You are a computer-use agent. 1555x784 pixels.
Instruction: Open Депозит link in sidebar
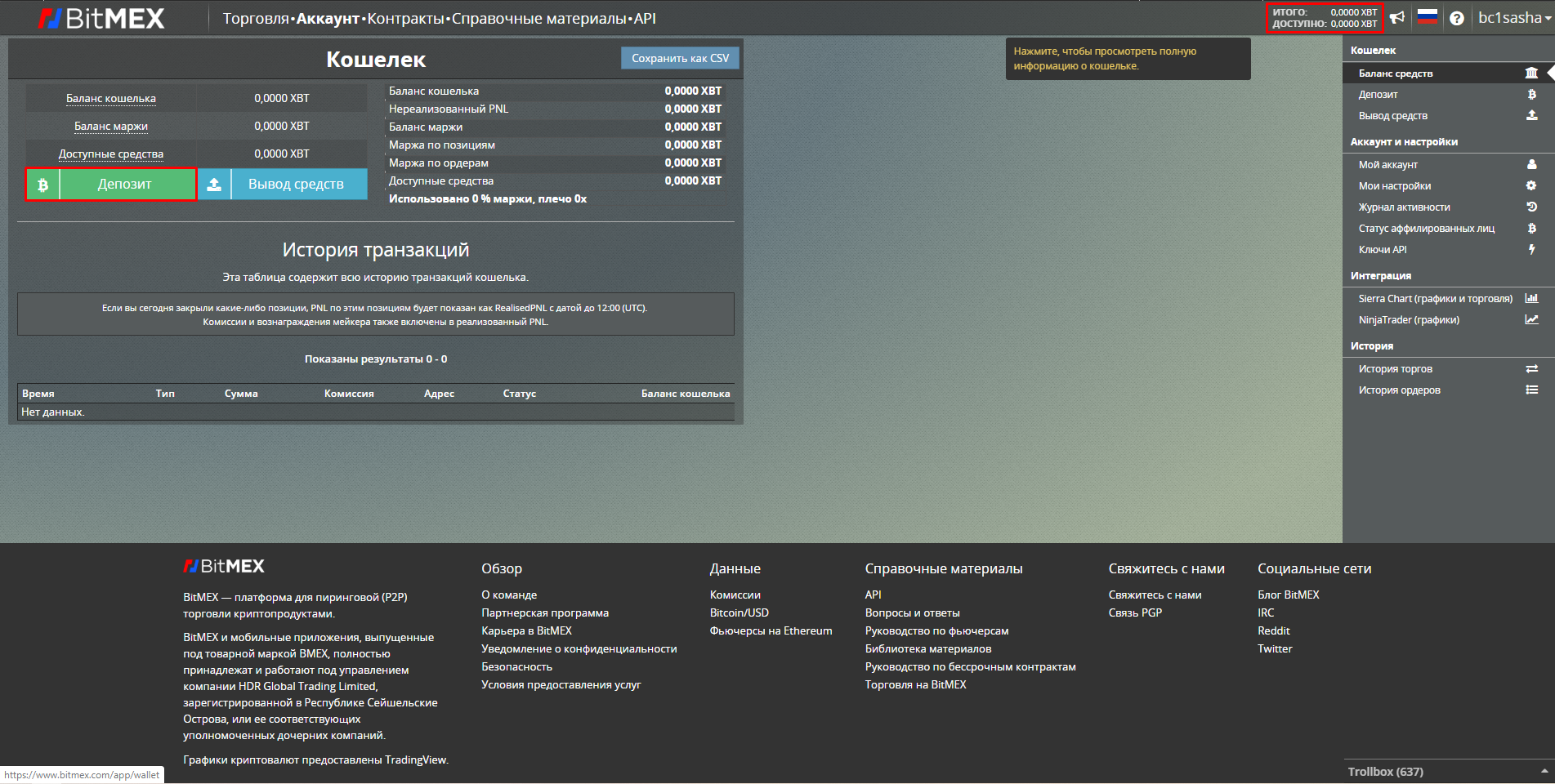[1378, 95]
